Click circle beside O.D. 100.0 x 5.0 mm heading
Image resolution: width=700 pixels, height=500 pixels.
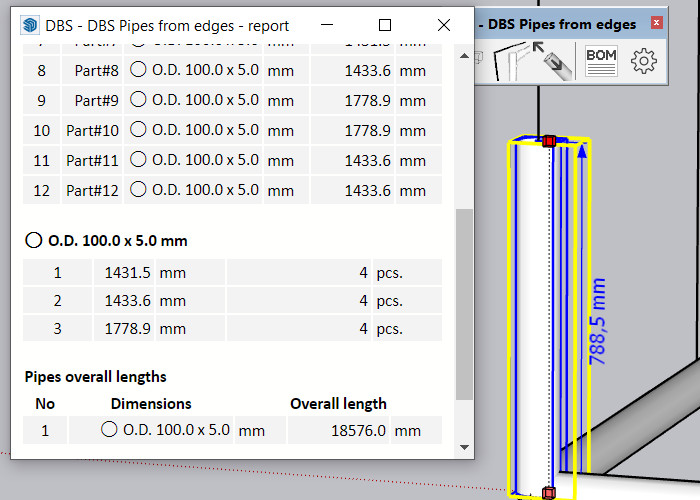pos(34,241)
